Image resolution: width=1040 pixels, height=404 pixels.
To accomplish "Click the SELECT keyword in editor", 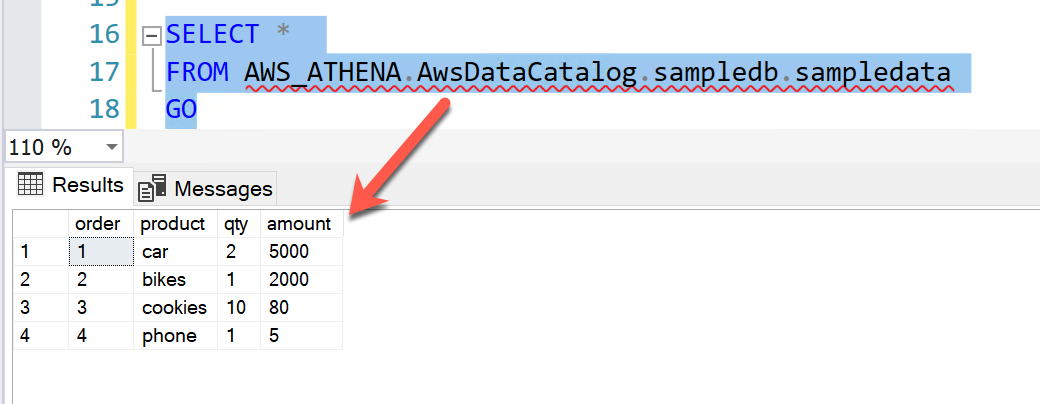I will (x=212, y=35).
